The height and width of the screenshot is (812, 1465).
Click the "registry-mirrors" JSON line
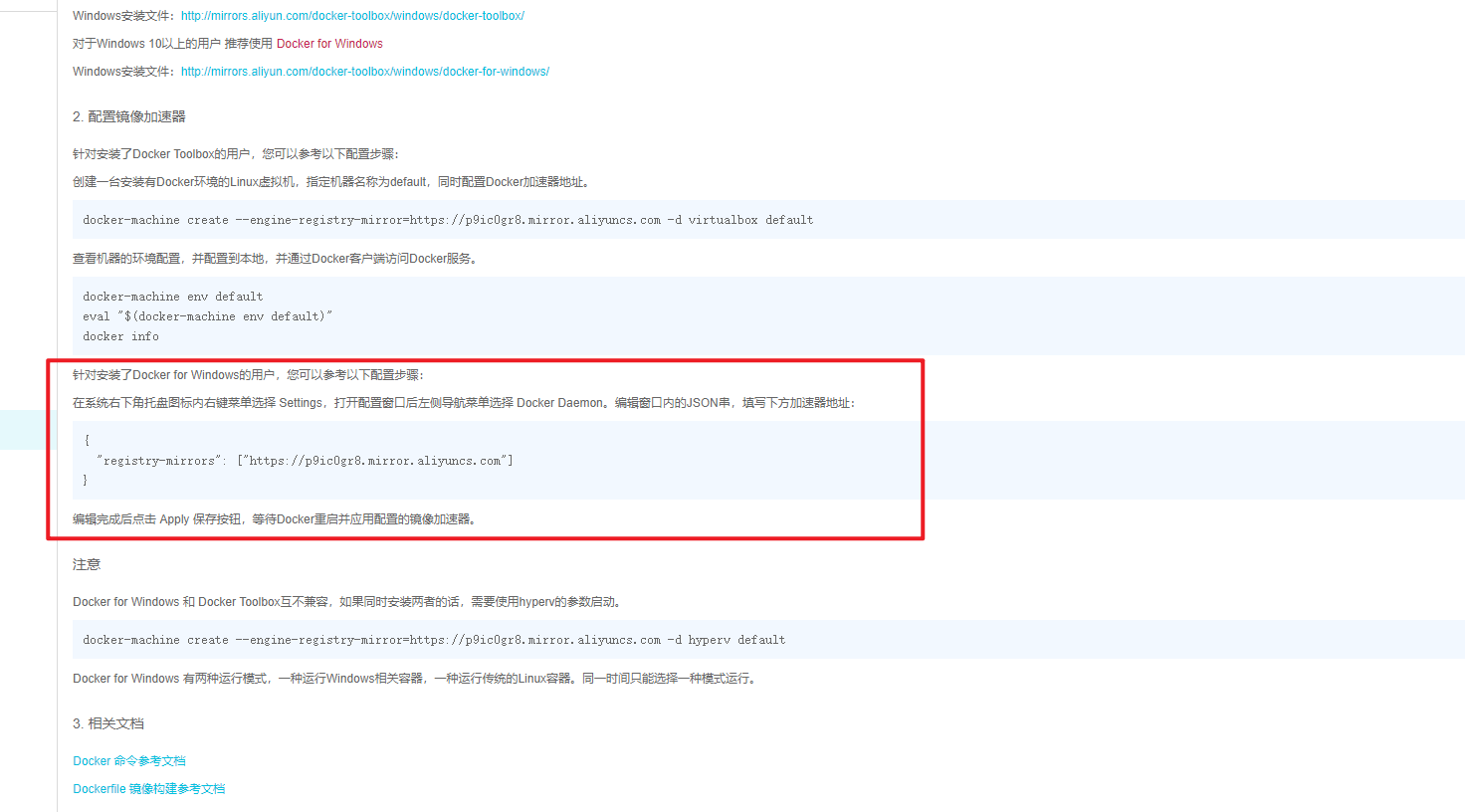click(x=305, y=461)
